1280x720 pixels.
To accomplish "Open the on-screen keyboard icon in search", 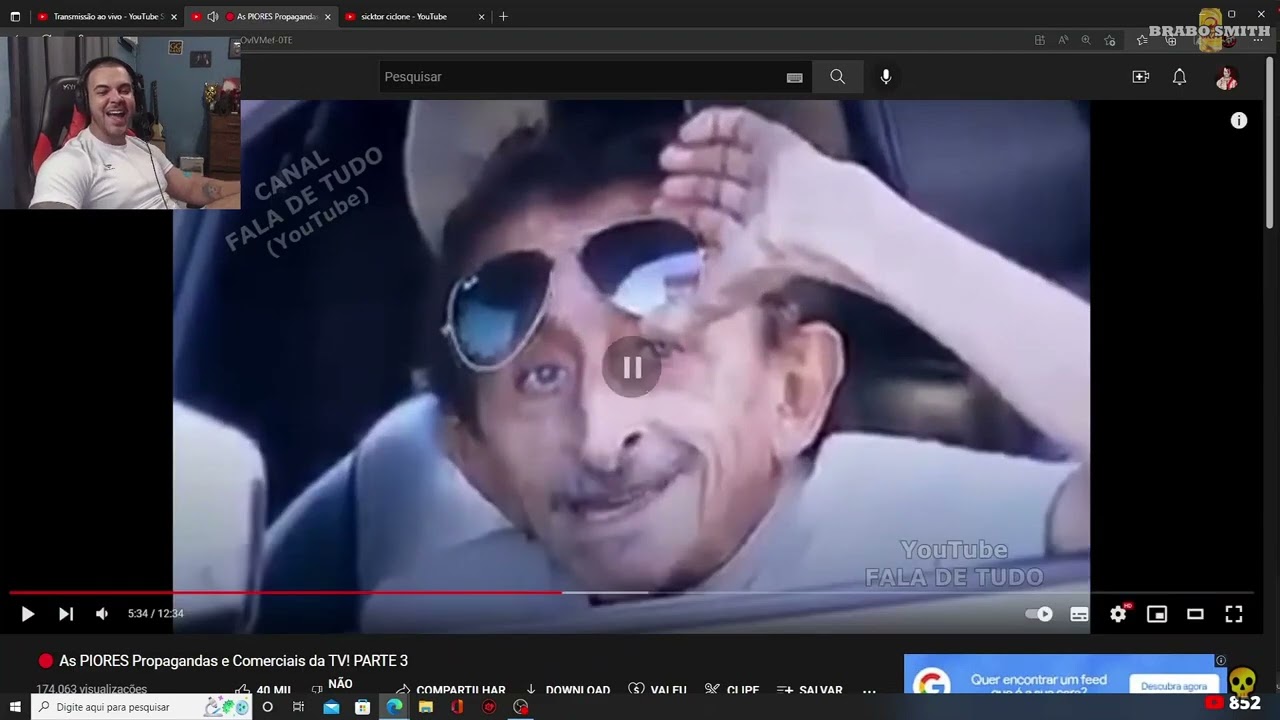I will [x=795, y=77].
